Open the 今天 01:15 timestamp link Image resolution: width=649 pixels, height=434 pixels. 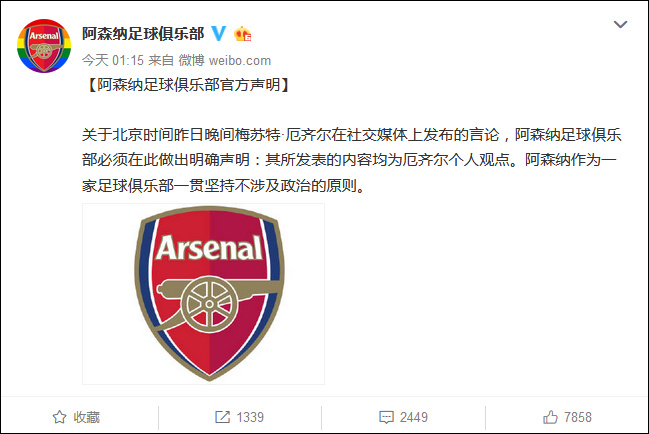point(107,60)
